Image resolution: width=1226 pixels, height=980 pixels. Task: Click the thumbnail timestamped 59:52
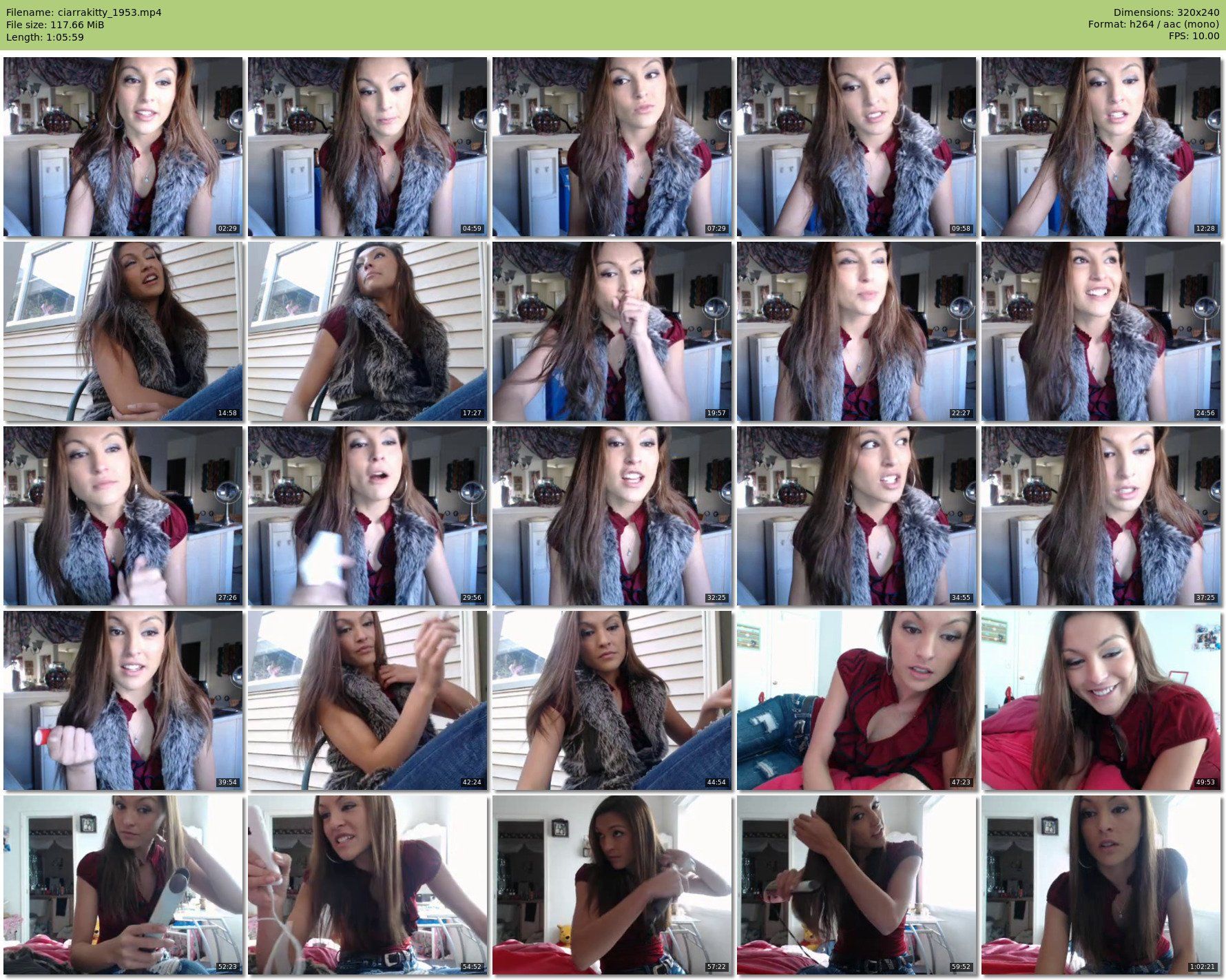(x=856, y=885)
